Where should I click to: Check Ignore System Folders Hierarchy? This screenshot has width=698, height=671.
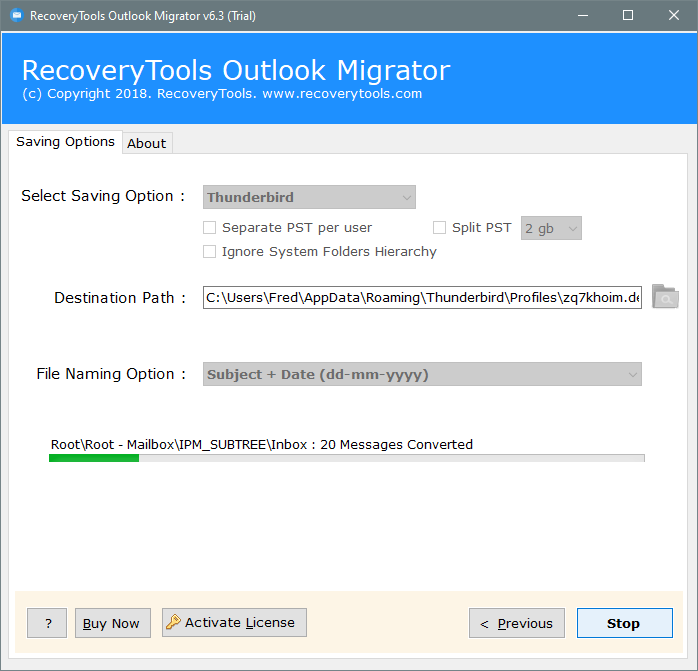click(209, 252)
